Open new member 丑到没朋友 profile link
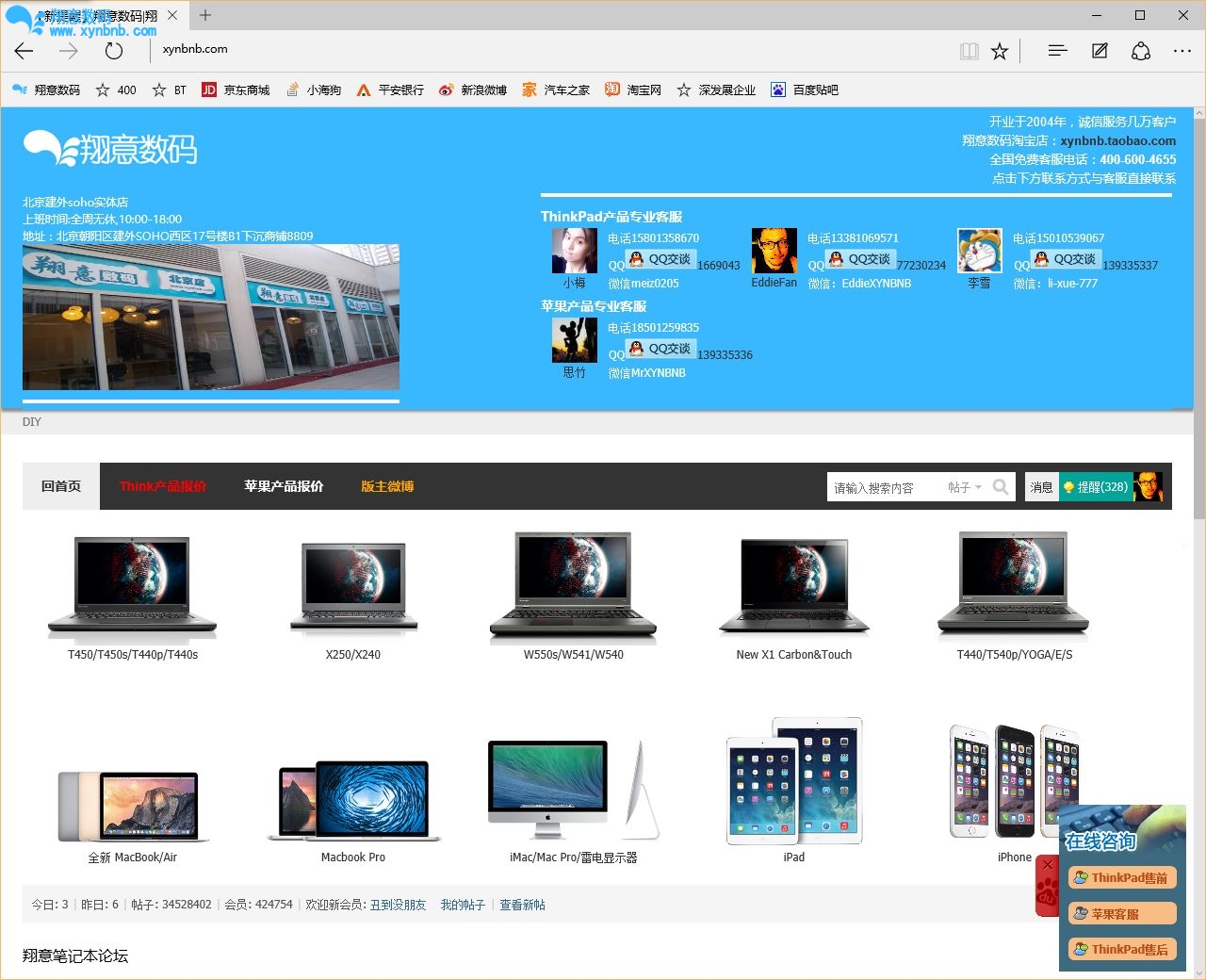1206x980 pixels. click(x=398, y=905)
